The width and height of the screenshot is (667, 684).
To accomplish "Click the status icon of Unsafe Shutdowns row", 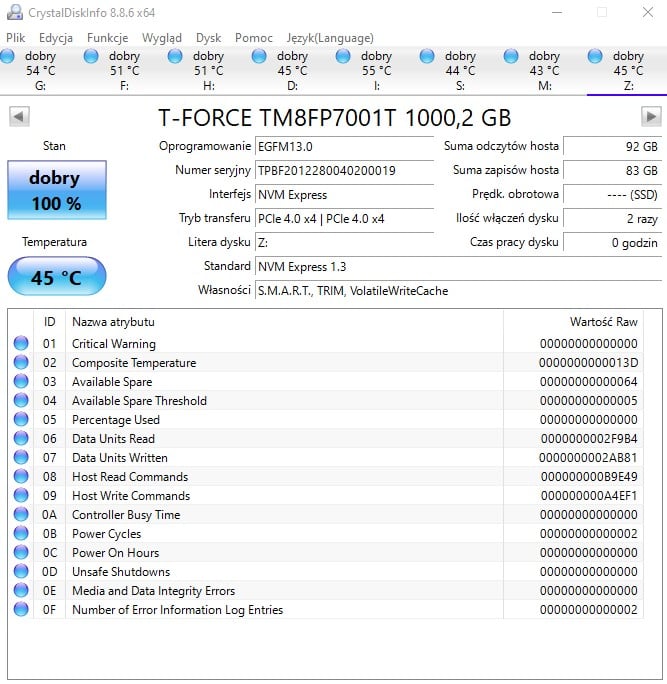I will (x=21, y=571).
